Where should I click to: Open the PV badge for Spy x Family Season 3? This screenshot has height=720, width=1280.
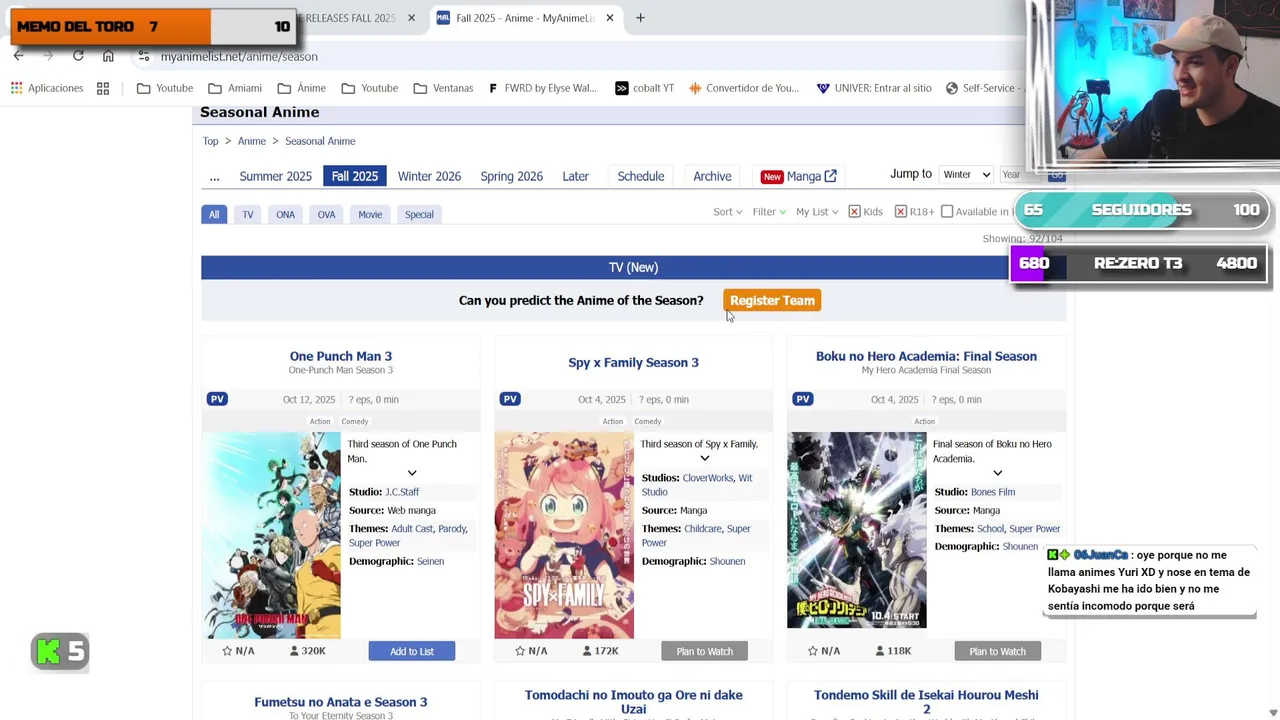(510, 399)
